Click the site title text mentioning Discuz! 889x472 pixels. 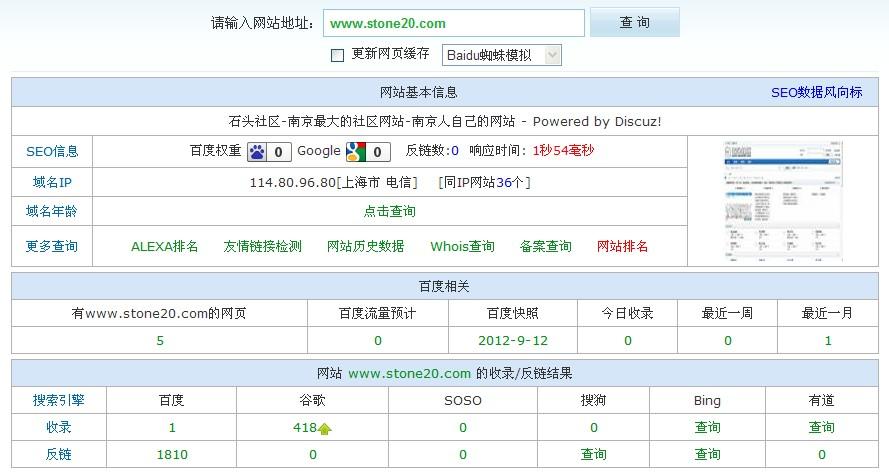pyautogui.click(x=445, y=121)
